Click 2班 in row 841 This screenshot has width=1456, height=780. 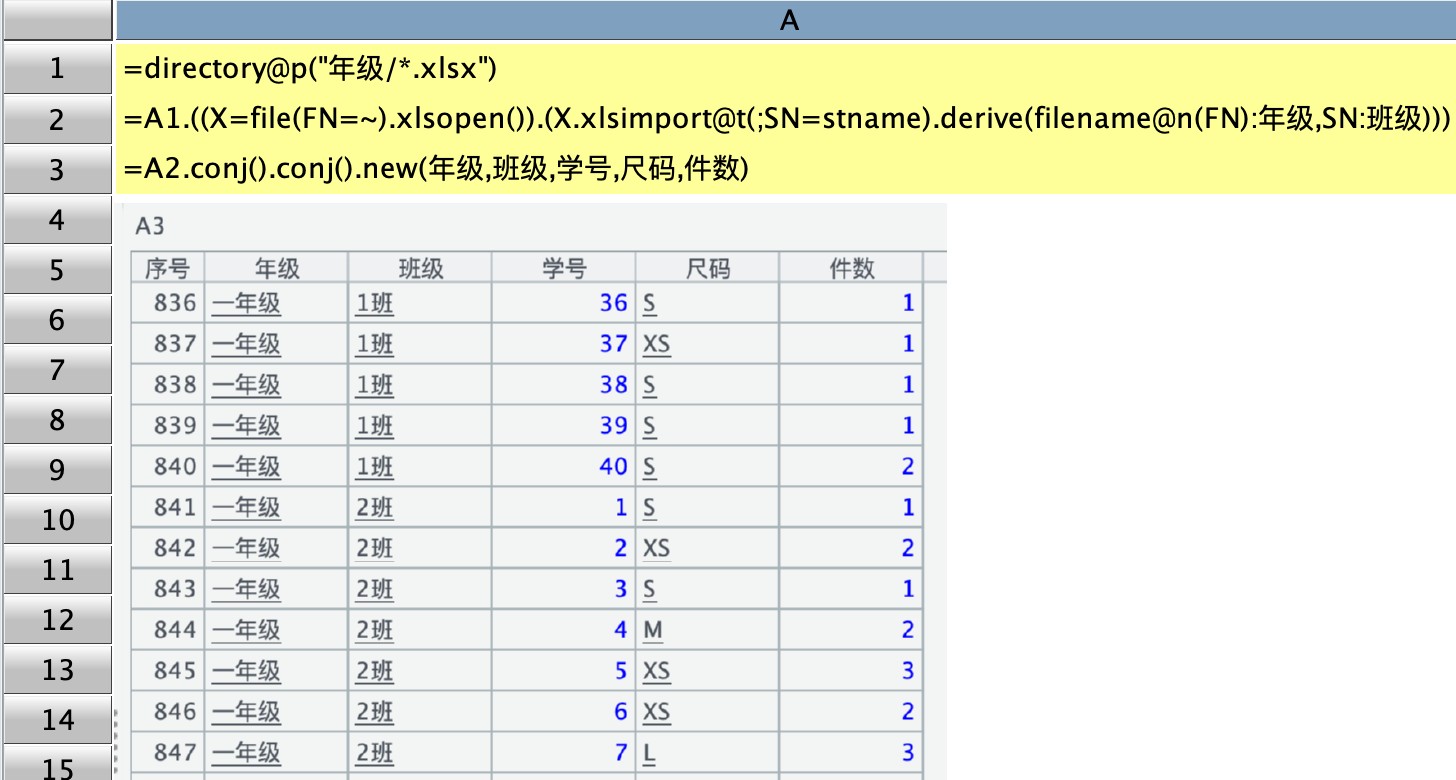click(374, 508)
